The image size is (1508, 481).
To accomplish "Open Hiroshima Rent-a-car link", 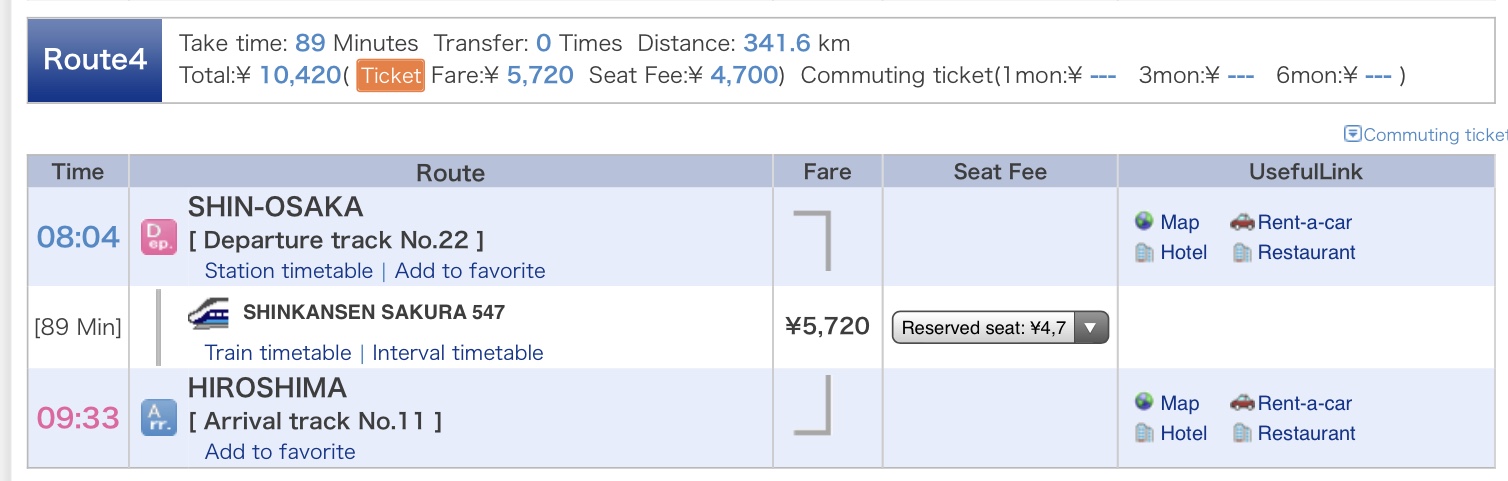I will (1305, 403).
